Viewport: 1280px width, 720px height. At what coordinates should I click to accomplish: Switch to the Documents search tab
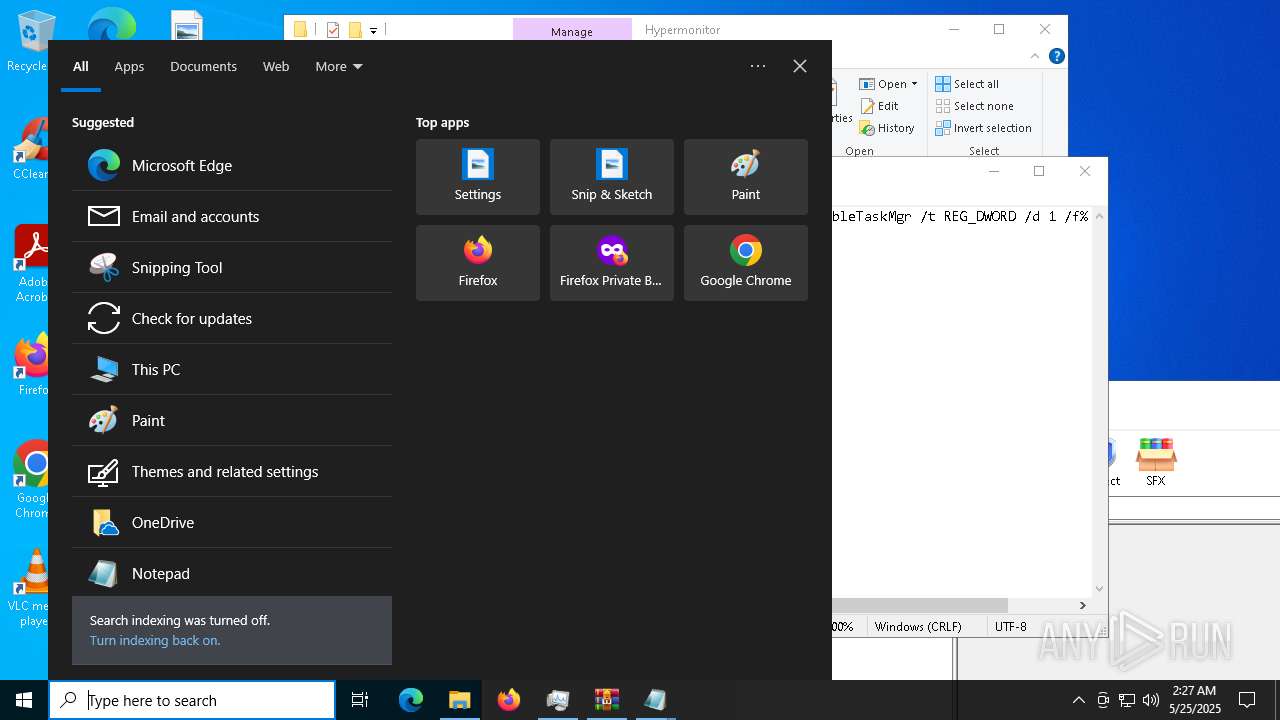203,66
